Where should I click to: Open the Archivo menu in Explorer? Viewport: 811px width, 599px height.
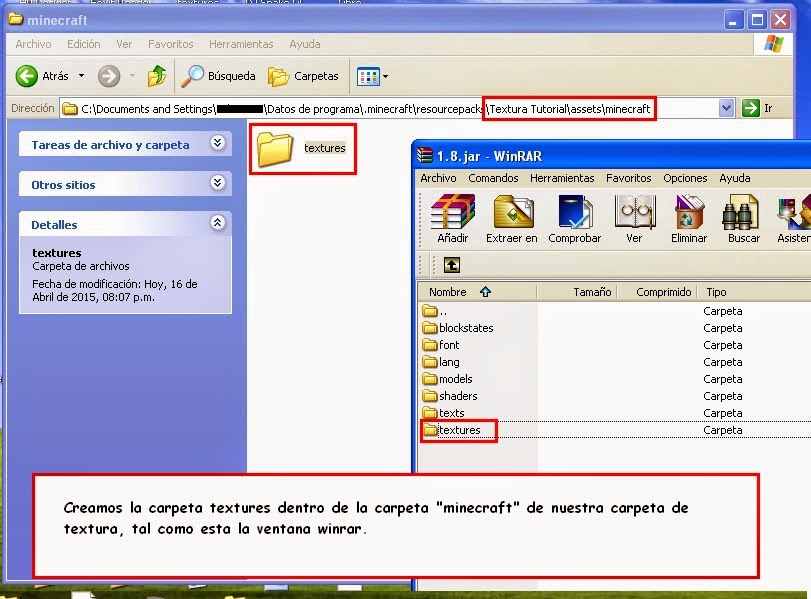coord(33,44)
